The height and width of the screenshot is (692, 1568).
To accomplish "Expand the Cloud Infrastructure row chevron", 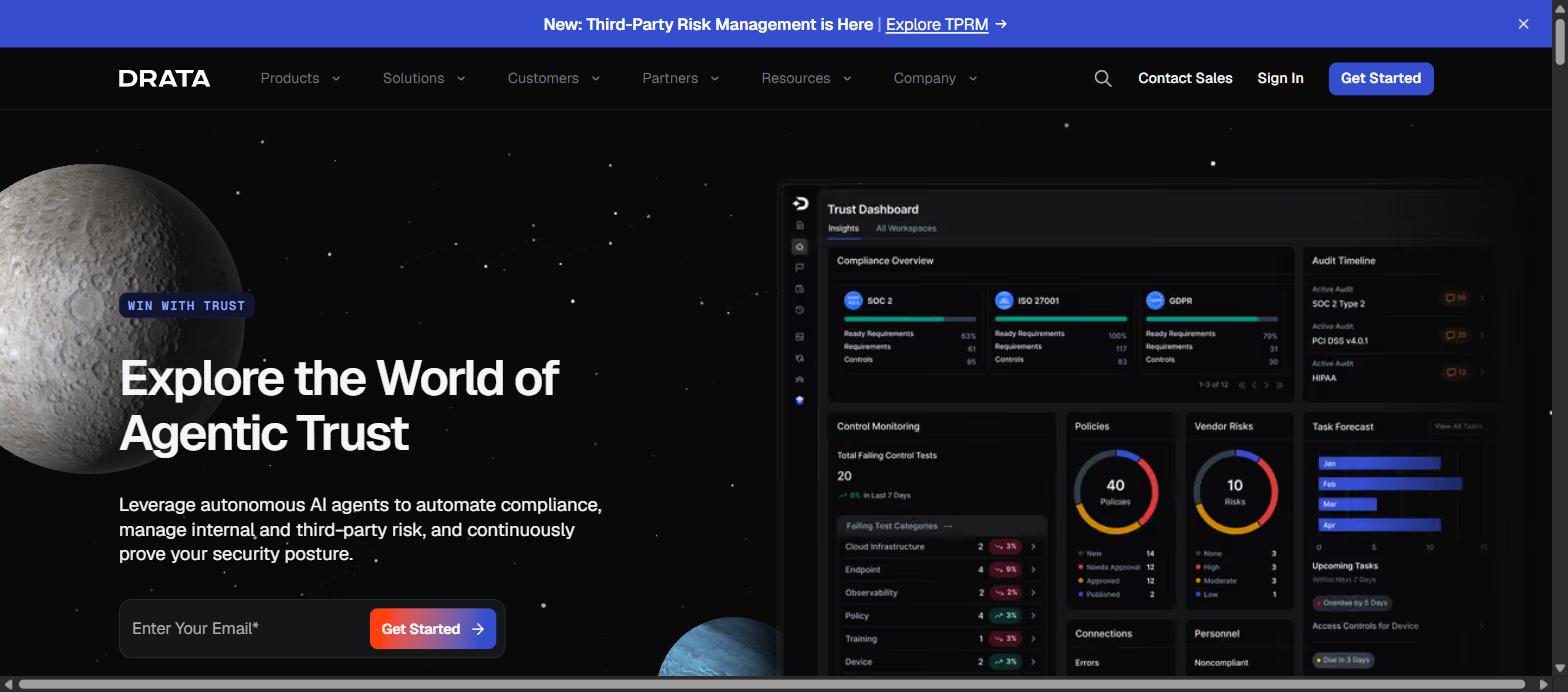I will coord(1033,547).
